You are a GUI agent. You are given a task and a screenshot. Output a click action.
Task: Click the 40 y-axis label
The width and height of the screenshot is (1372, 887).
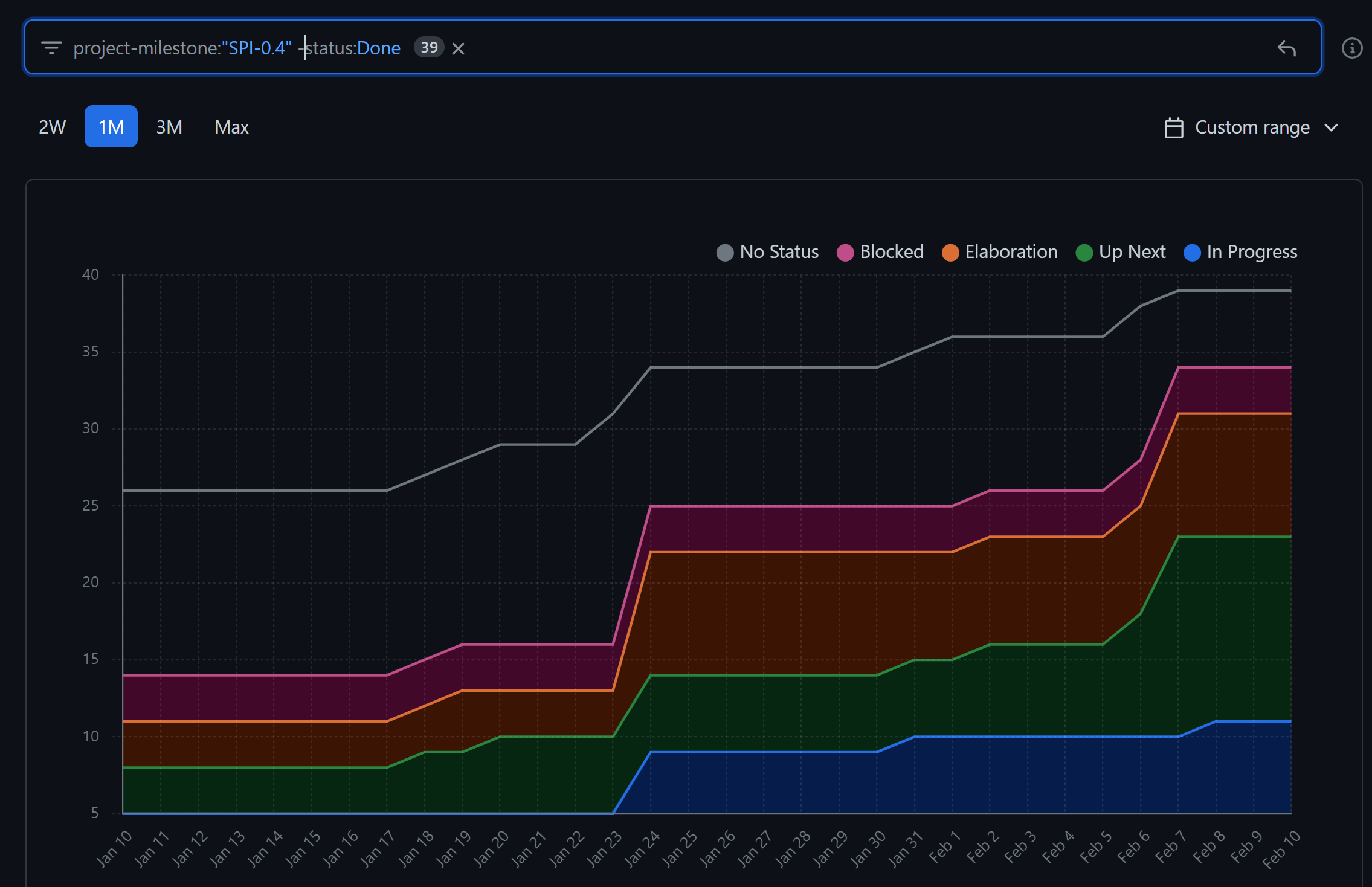(x=91, y=275)
